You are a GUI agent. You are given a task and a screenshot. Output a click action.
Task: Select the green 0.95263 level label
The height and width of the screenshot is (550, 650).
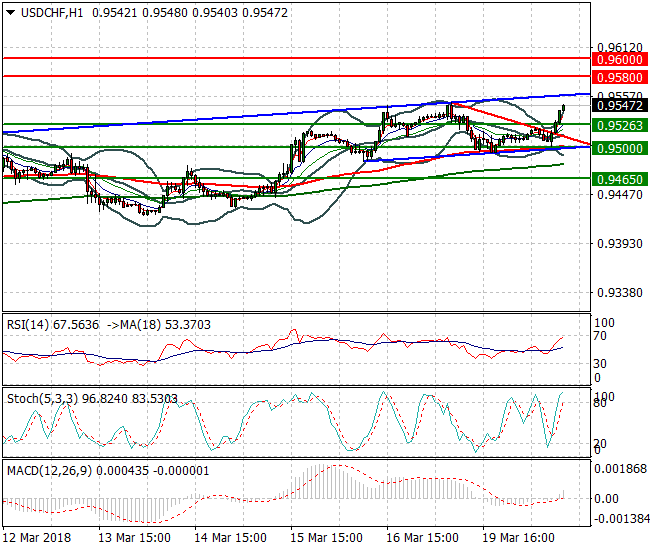tap(620, 126)
